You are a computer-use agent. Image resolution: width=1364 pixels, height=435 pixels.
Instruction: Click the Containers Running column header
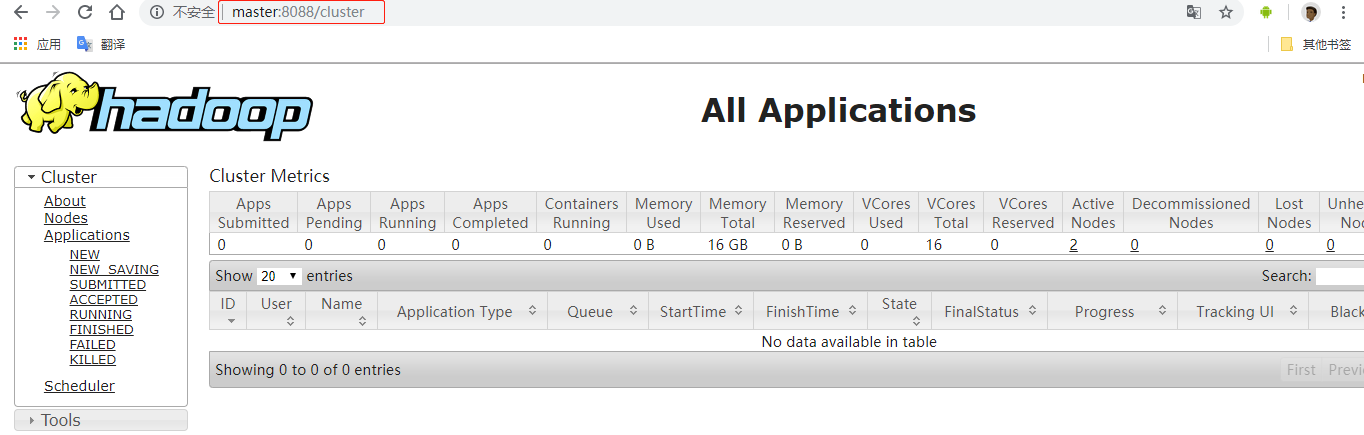[581, 213]
